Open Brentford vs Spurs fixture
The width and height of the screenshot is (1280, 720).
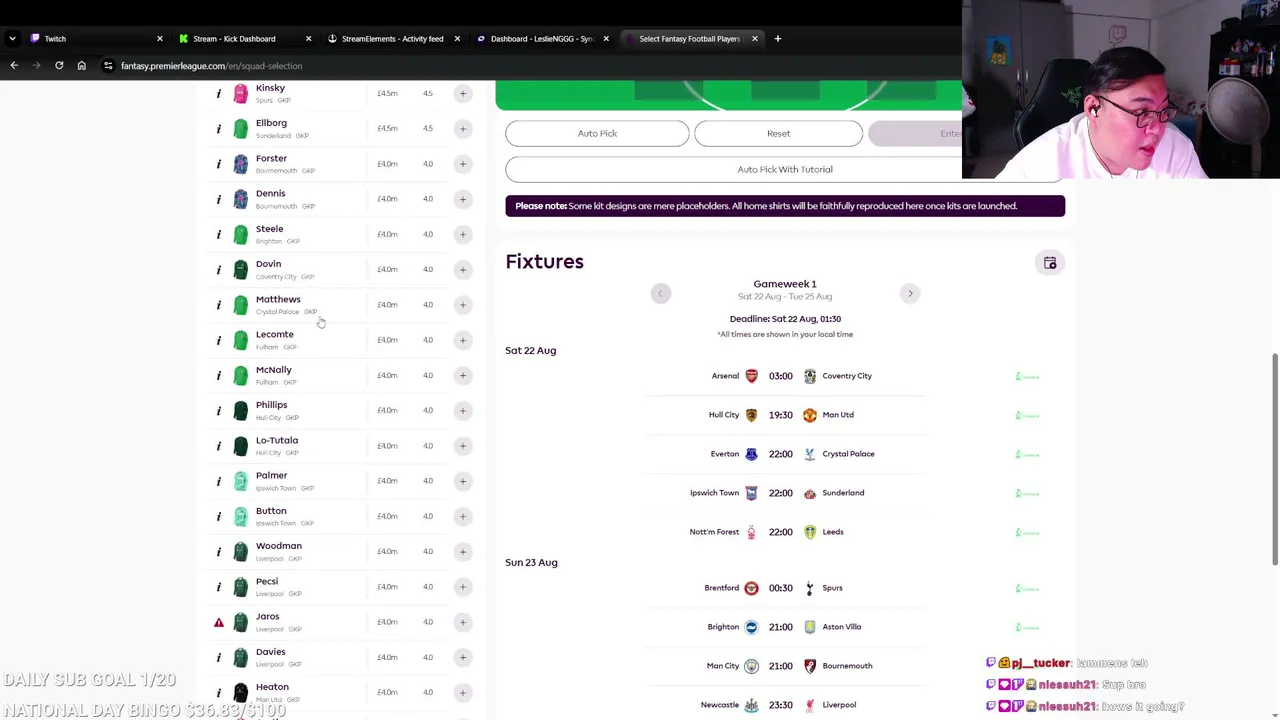click(785, 588)
